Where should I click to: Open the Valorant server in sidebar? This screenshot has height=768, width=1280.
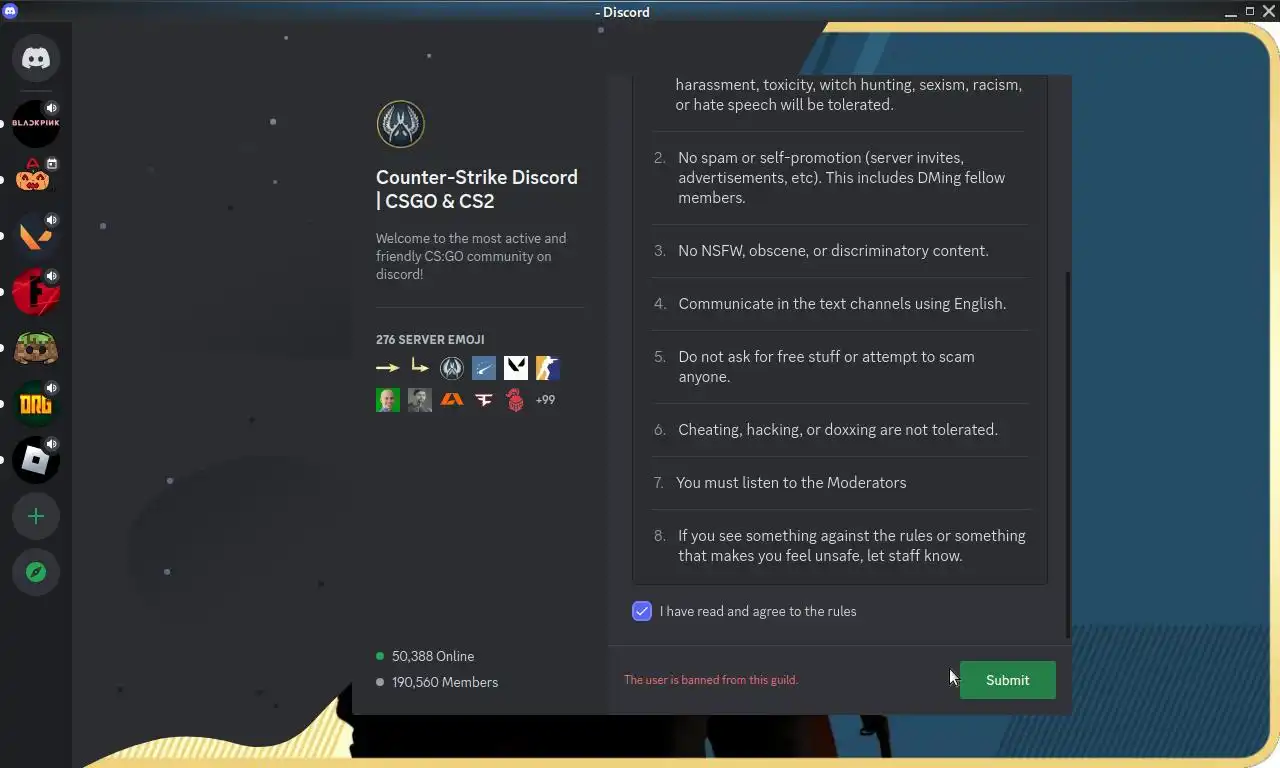[36, 235]
